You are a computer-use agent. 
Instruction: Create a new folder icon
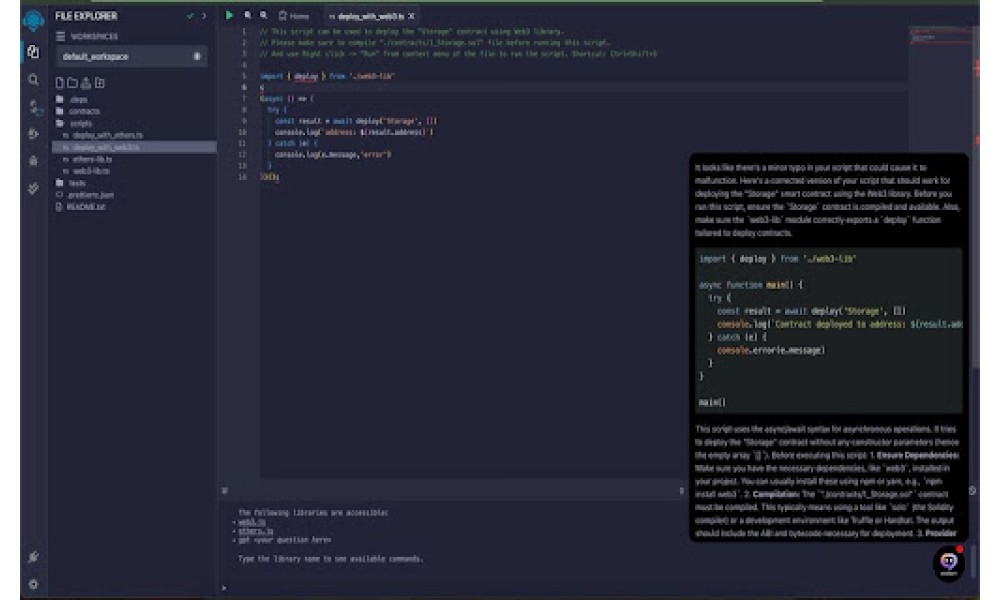point(73,83)
